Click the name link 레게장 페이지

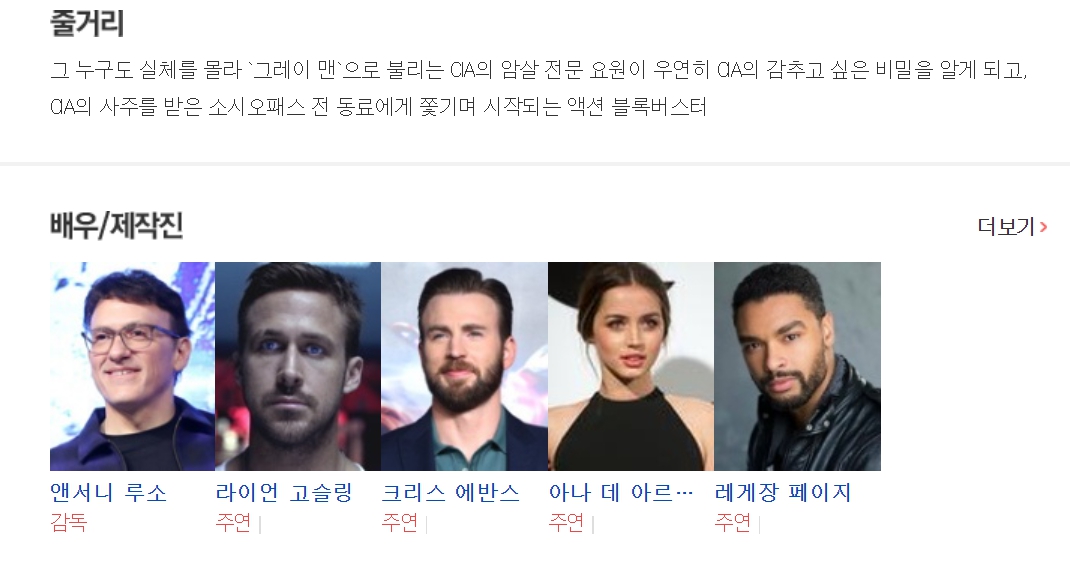[783, 493]
